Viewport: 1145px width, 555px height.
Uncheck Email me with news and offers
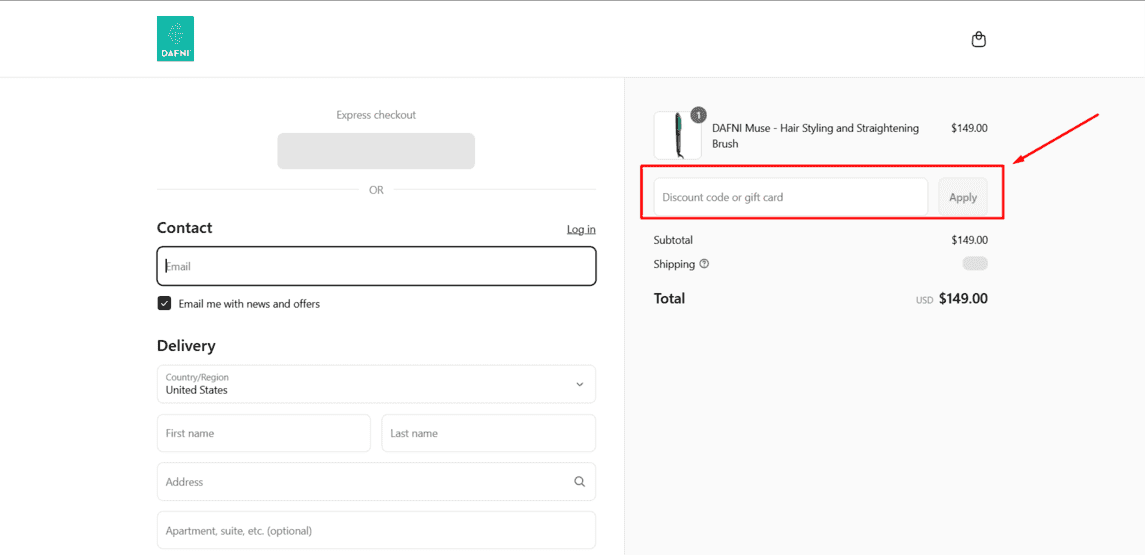[x=164, y=304]
